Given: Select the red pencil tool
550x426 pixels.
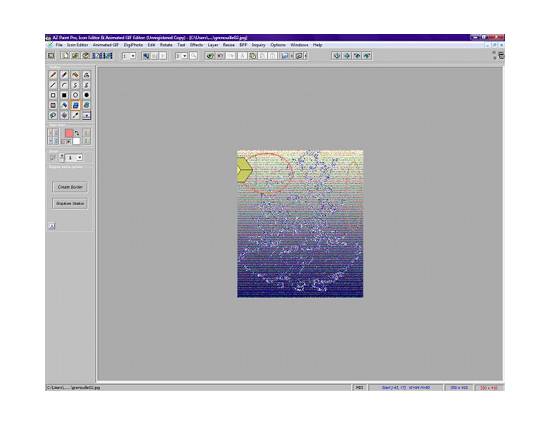Looking at the screenshot, I should click(x=53, y=75).
